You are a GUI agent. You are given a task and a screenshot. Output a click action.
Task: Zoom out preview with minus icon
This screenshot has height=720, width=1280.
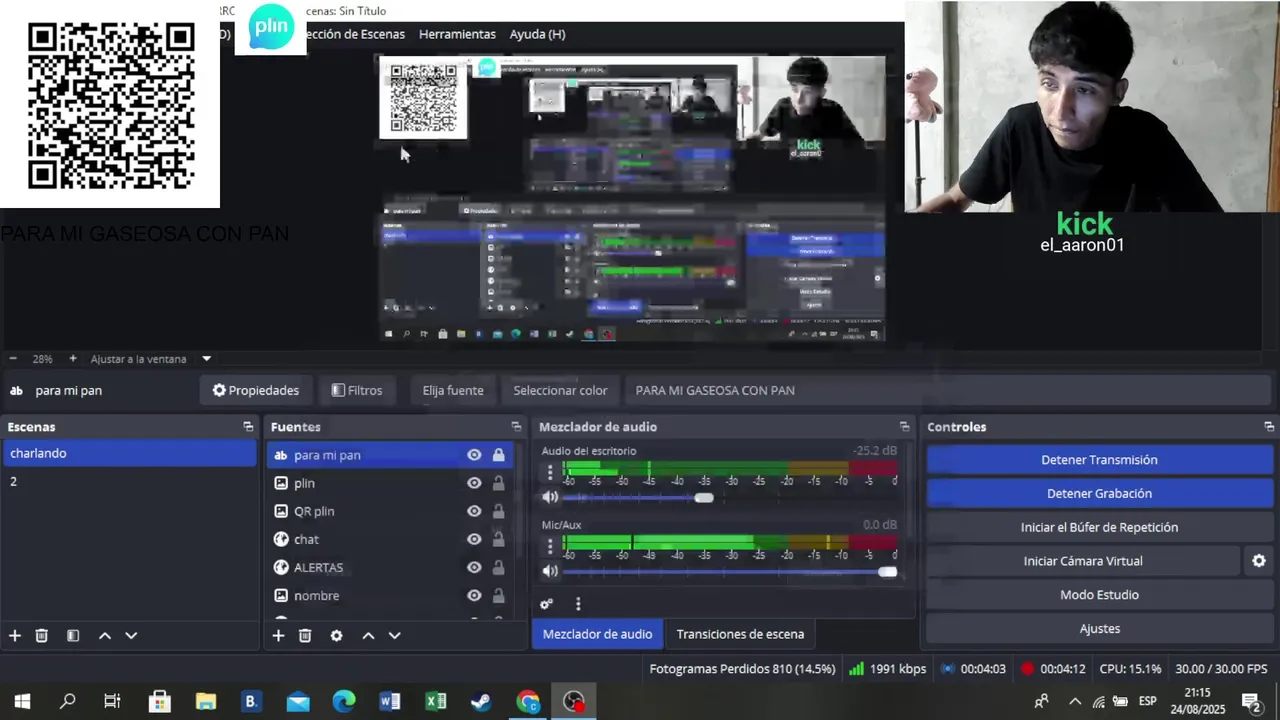13,359
